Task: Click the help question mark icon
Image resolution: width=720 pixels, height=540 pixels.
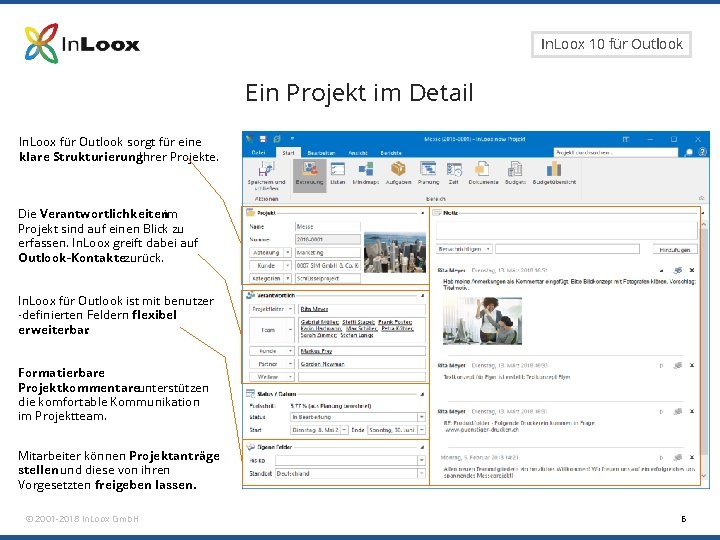Action: pos(703,152)
